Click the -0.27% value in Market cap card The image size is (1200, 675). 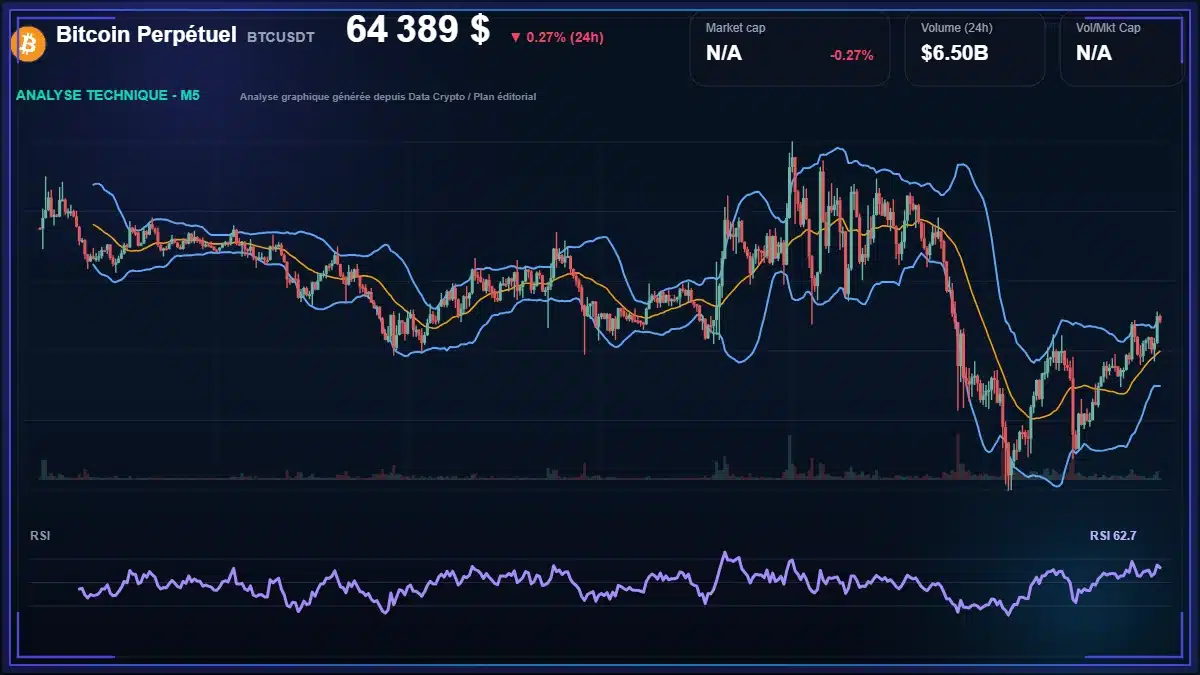(852, 55)
